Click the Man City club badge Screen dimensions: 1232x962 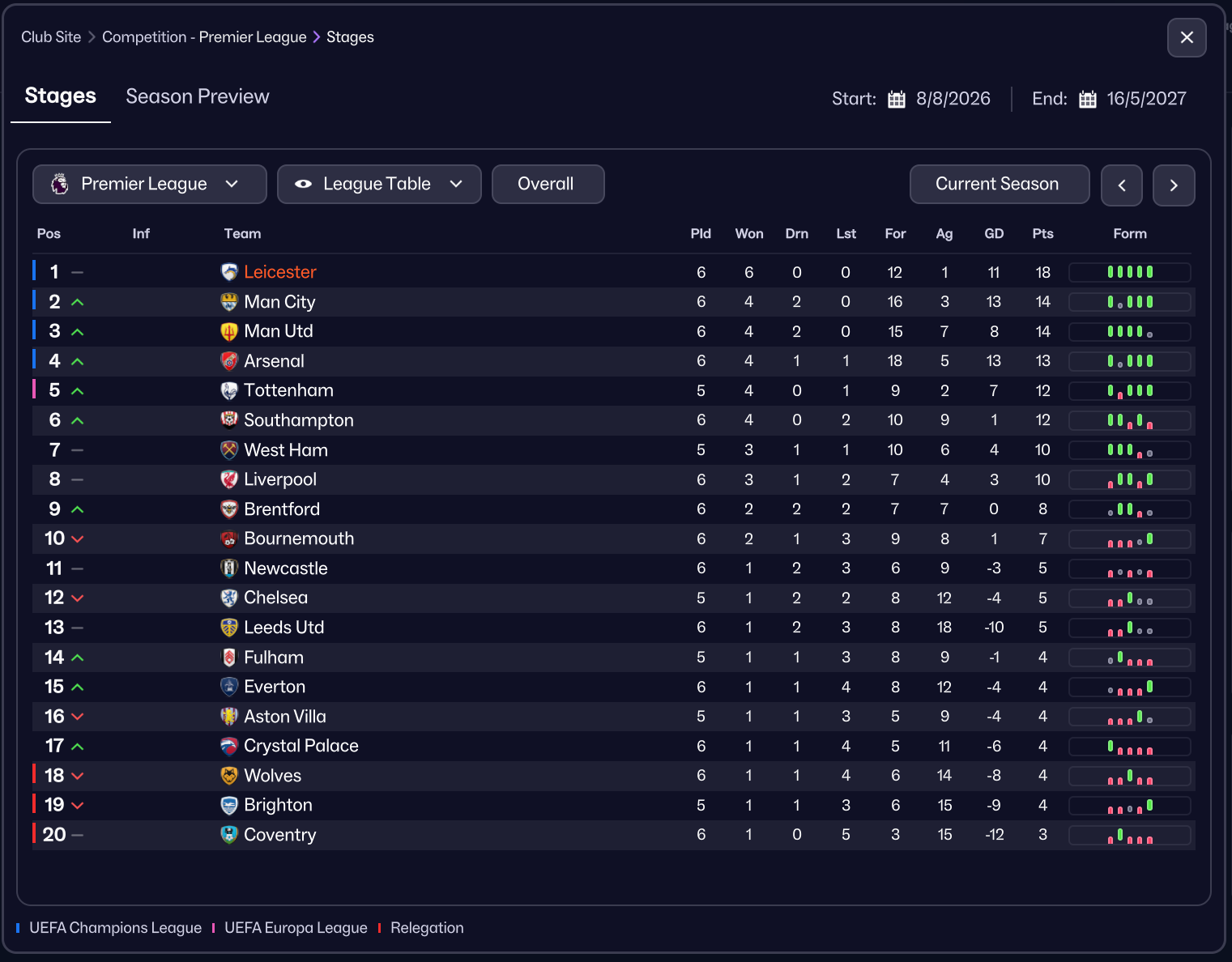click(x=229, y=302)
